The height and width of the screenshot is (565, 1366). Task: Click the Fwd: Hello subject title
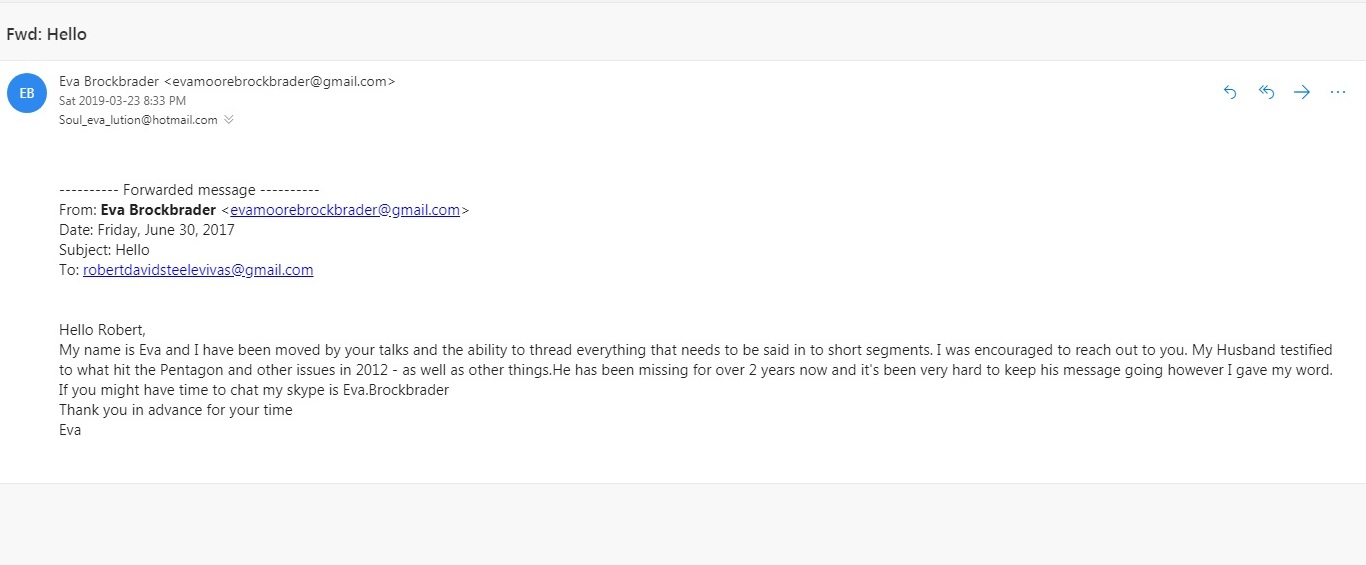(x=46, y=34)
